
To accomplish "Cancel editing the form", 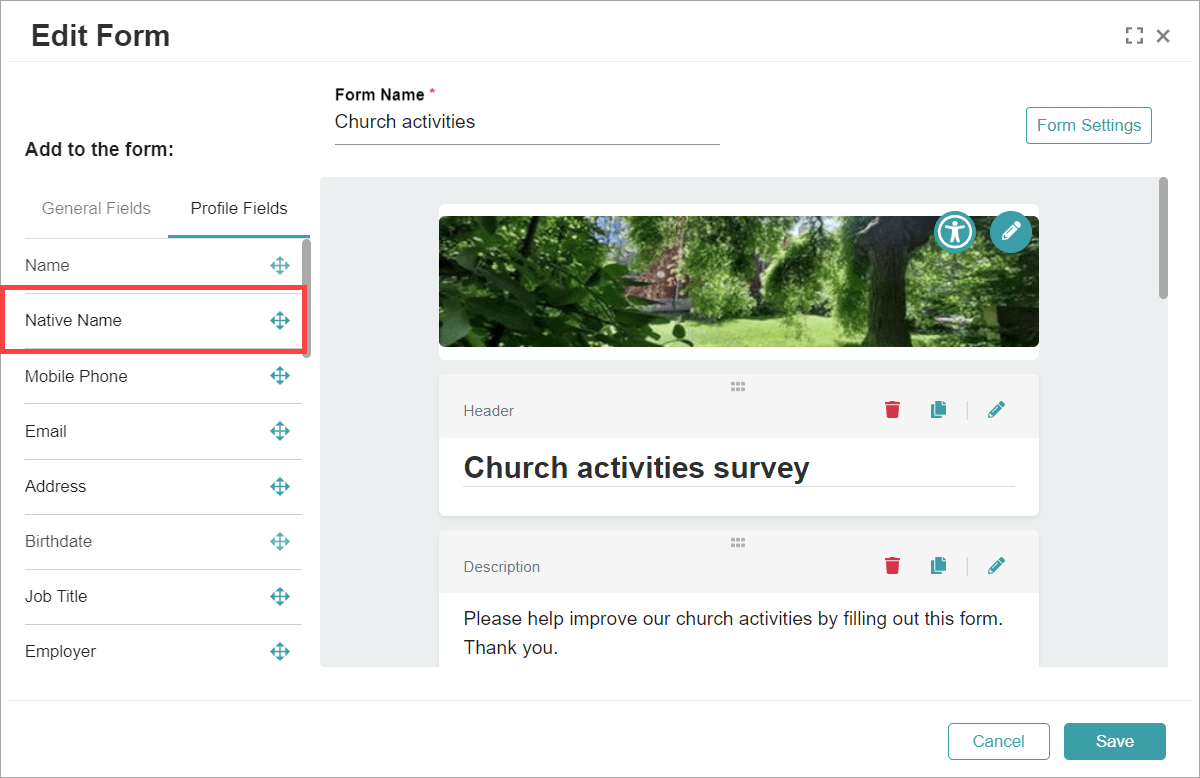I will point(999,742).
